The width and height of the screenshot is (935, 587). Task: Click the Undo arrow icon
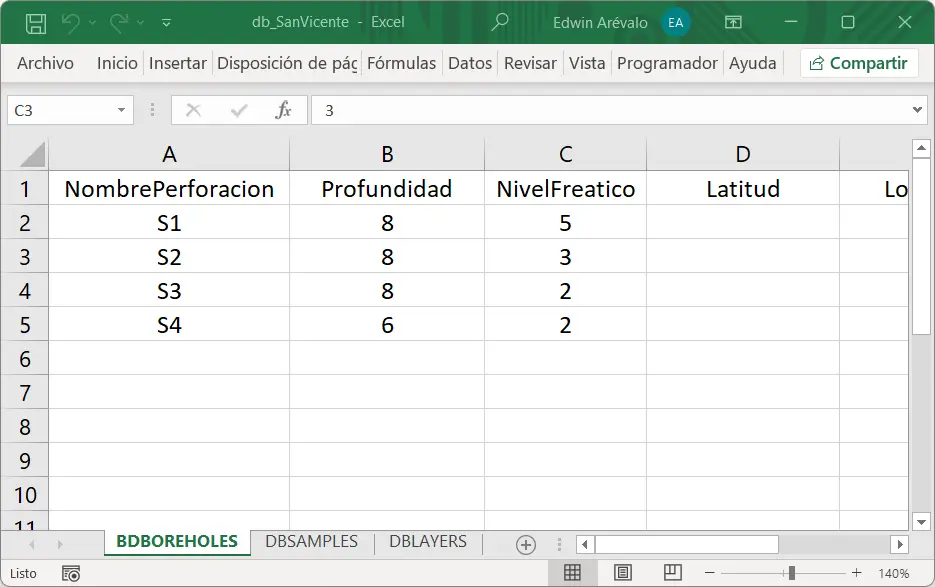[x=70, y=23]
